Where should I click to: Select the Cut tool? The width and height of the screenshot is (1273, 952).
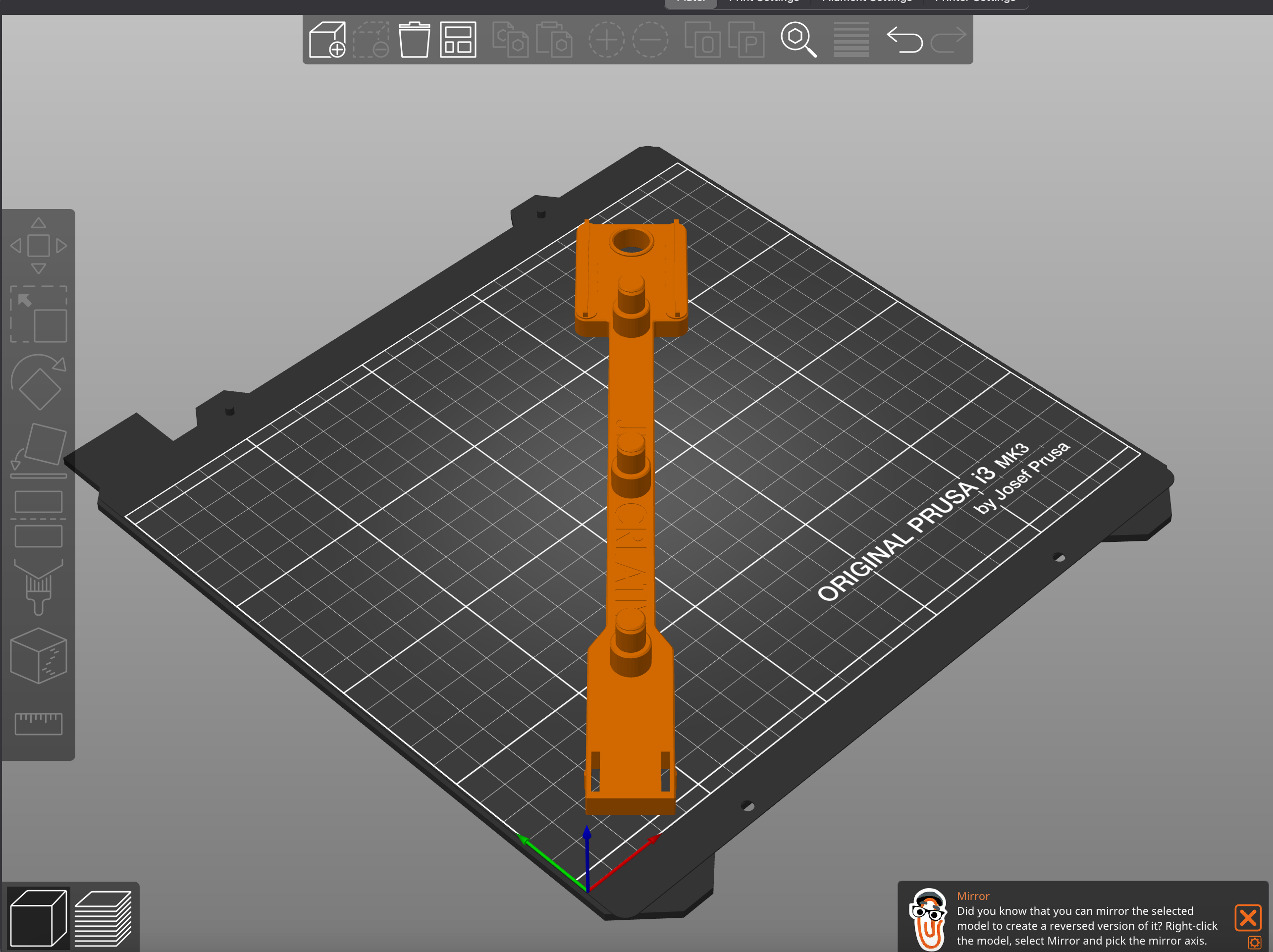click(x=38, y=519)
